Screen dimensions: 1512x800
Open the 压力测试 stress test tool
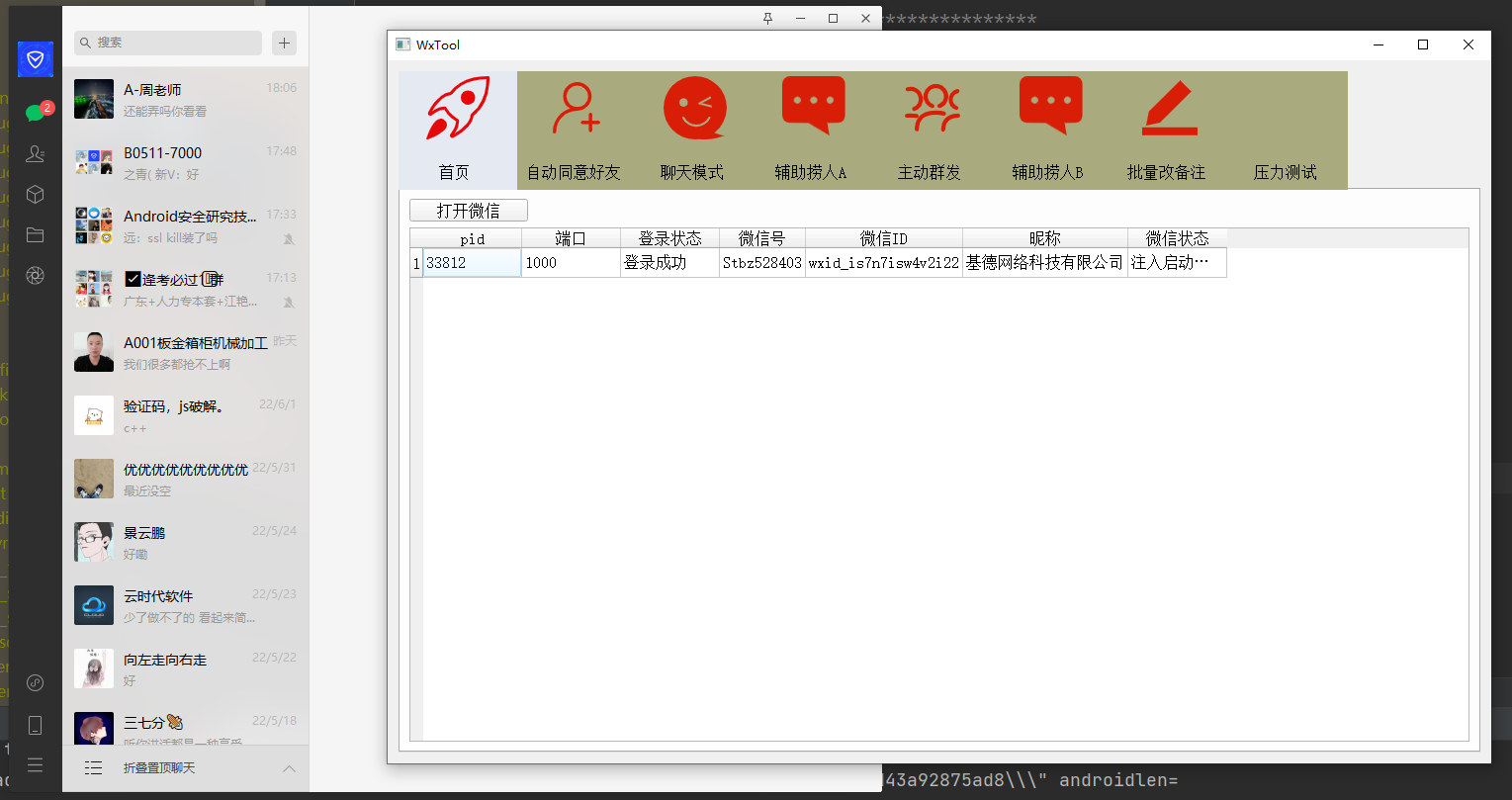[x=1286, y=129]
